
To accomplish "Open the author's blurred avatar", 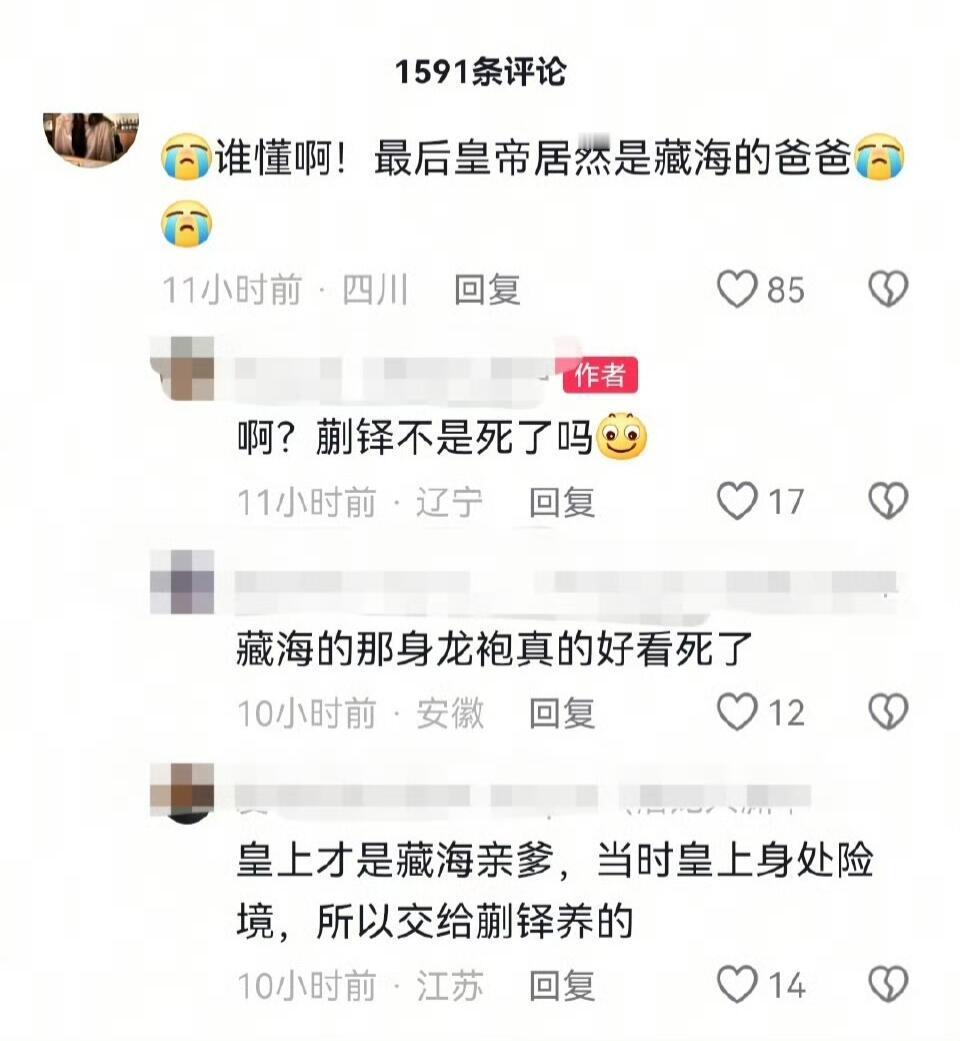I will (183, 368).
